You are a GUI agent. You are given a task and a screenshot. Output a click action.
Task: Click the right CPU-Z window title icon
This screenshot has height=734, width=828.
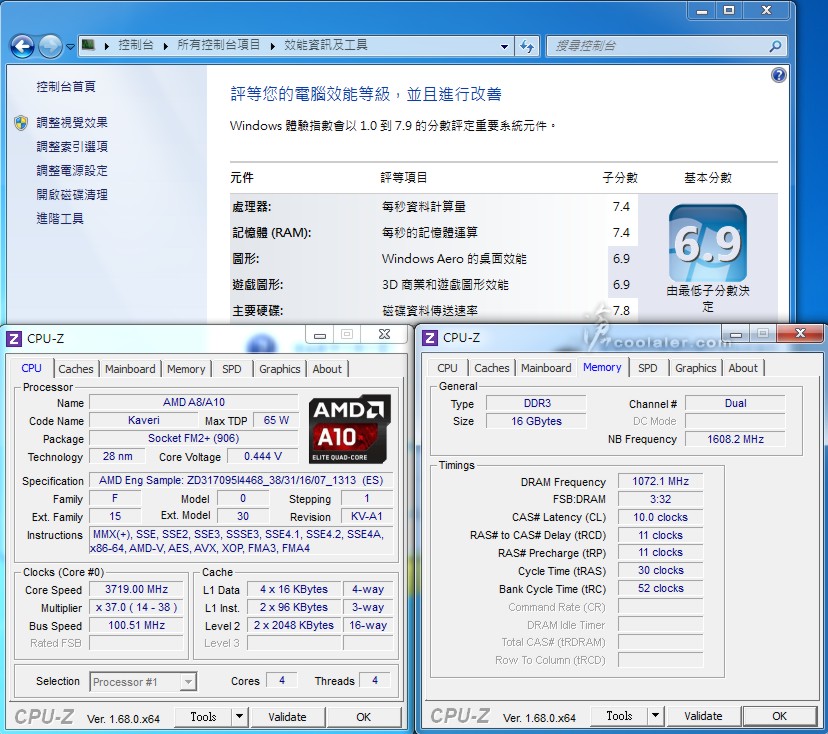click(430, 337)
